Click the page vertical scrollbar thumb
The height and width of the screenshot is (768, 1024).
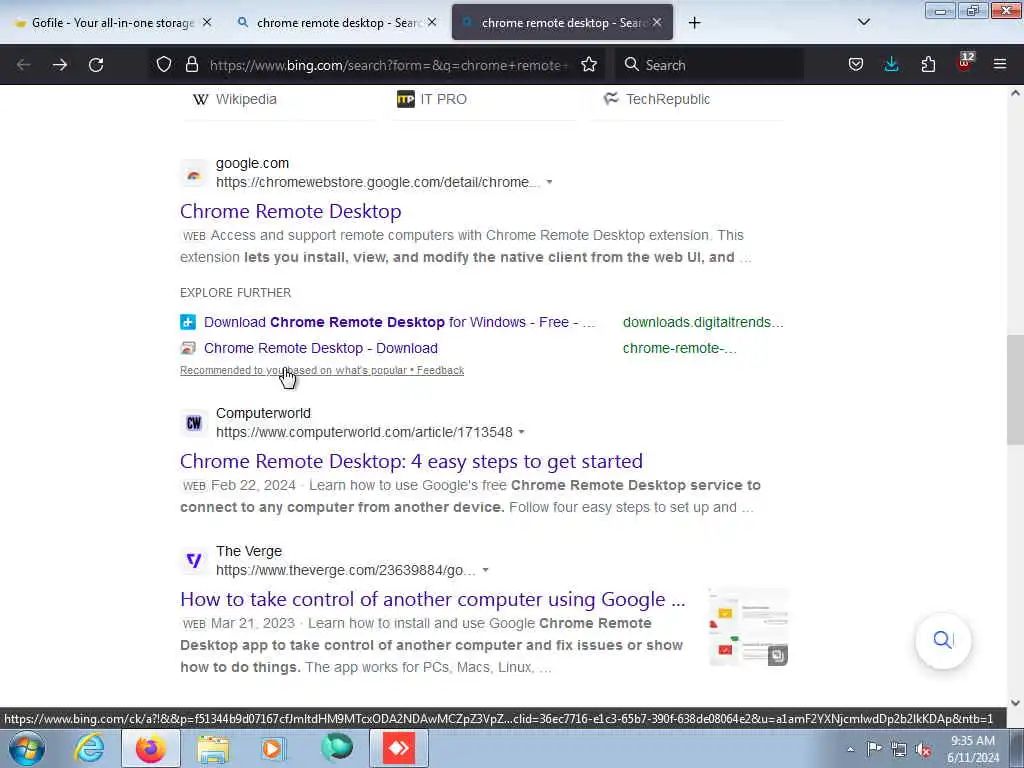coord(1015,389)
